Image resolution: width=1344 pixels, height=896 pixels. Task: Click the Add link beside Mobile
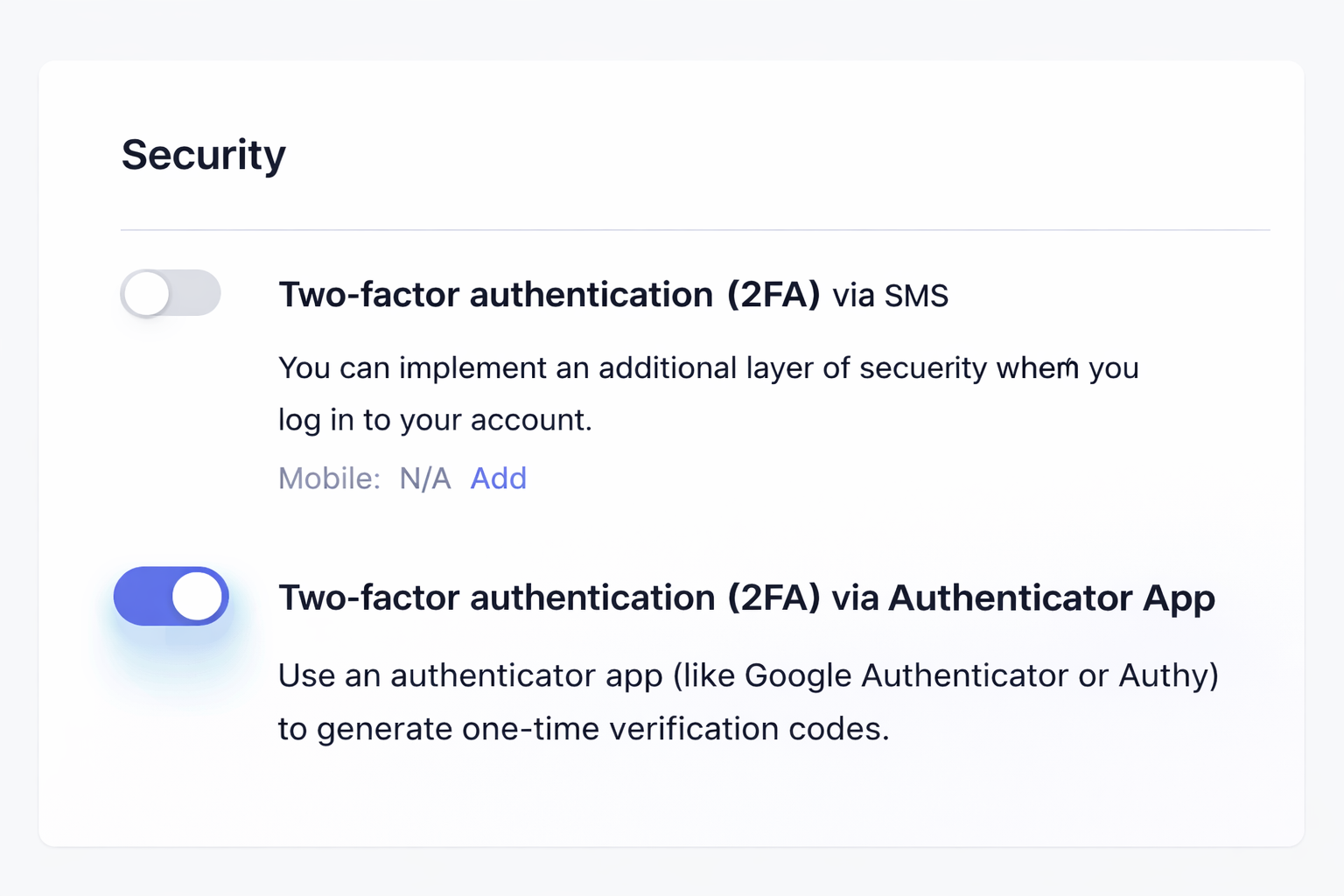click(x=498, y=479)
